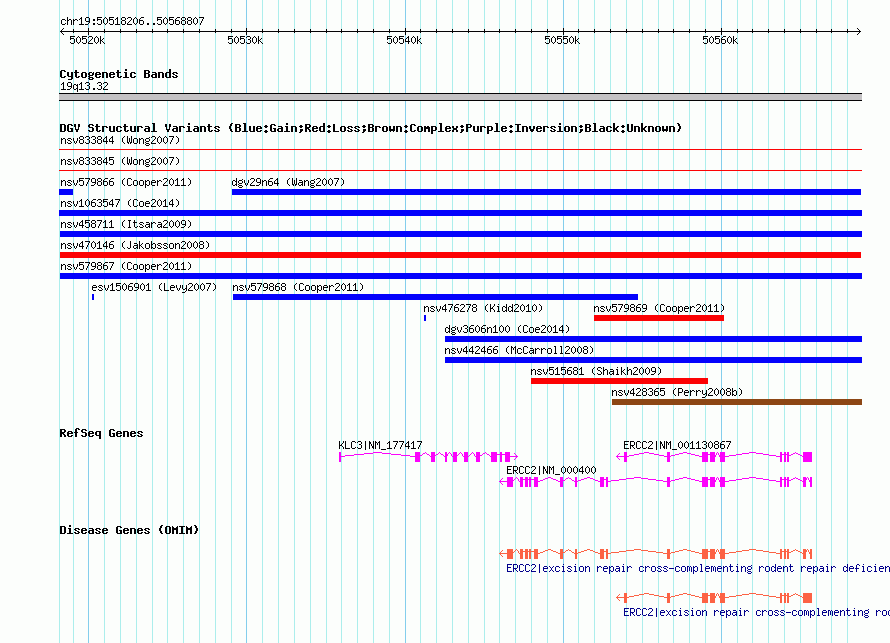Viewport: 890px width, 643px height.
Task: Click the brown nsv428365 (Perry2008b) complex bar
Action: point(737,402)
